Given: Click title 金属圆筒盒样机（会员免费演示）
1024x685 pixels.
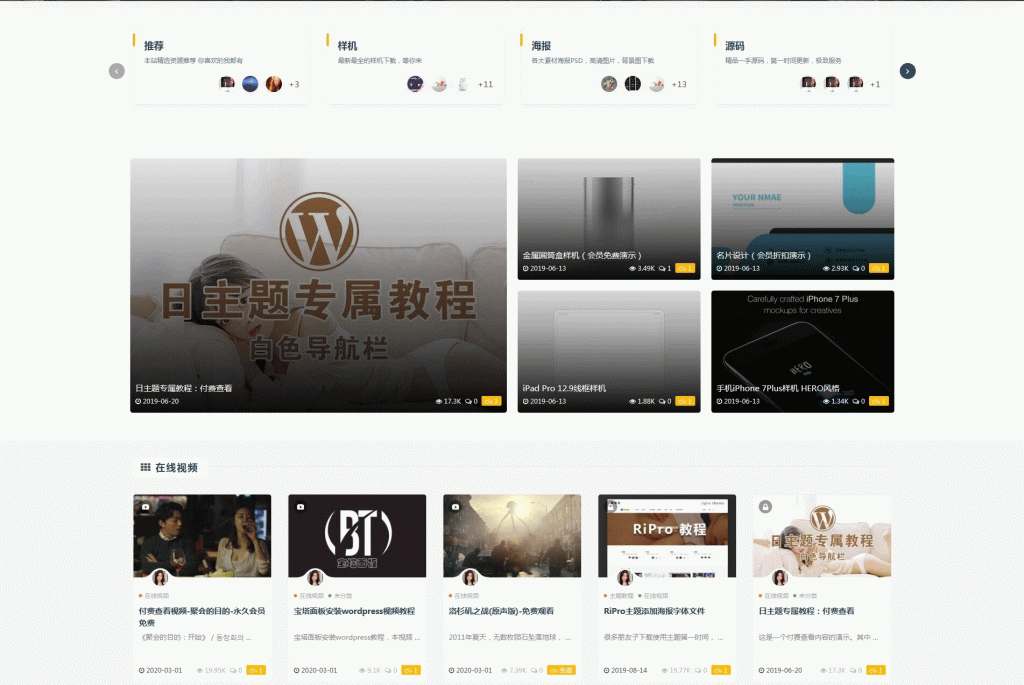Looking at the screenshot, I should tap(582, 255).
